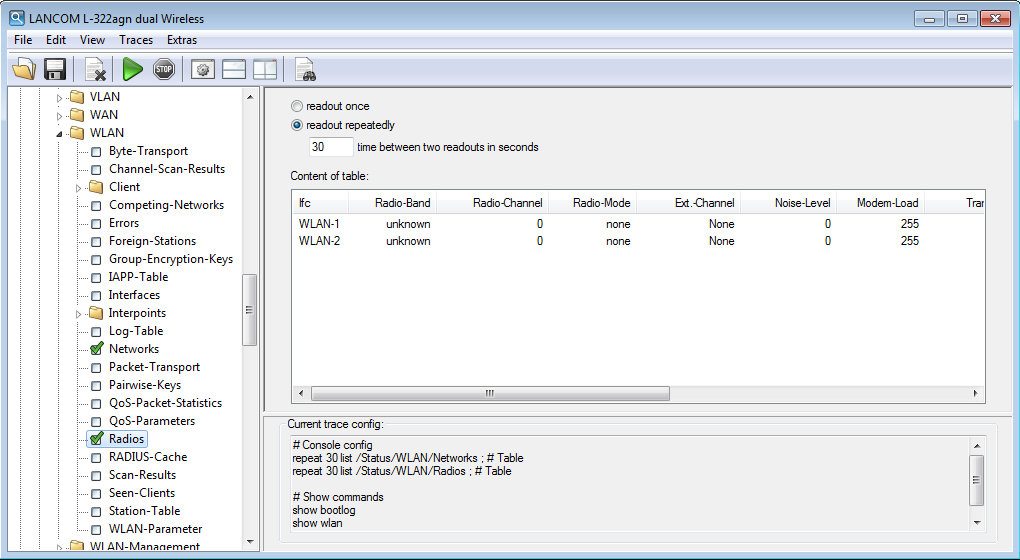This screenshot has width=1020, height=560.
Task: Start the trace with green play
Action: (132, 69)
